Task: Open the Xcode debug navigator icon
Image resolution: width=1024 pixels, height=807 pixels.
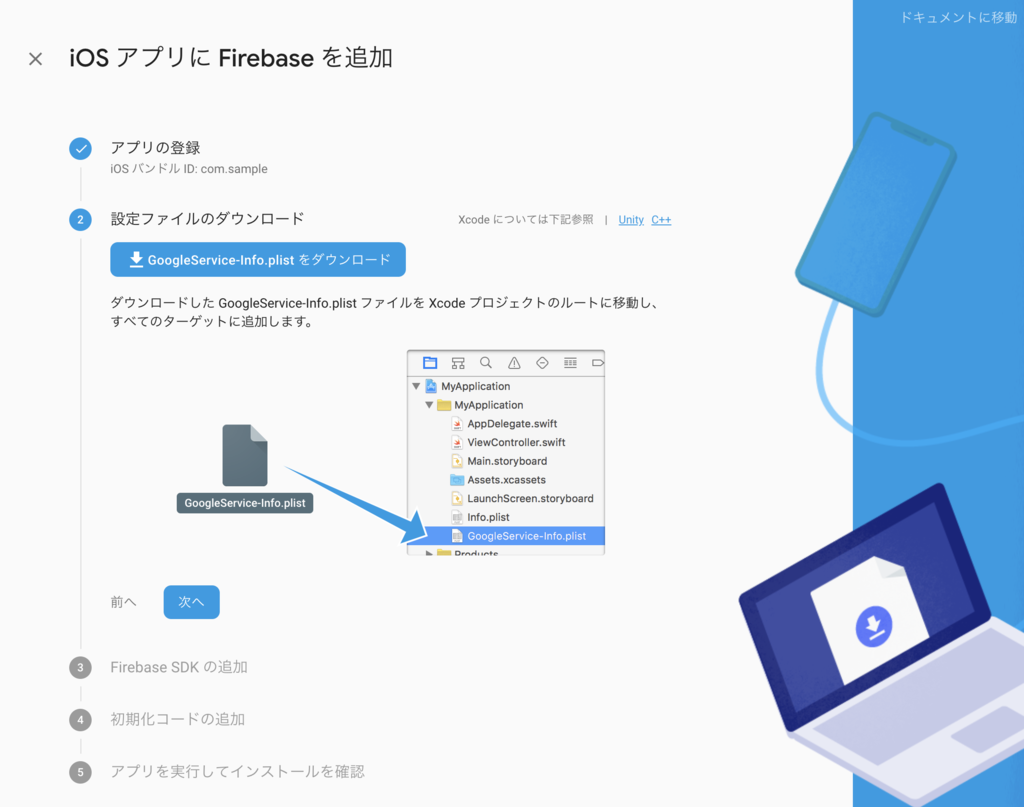Action: pos(570,363)
